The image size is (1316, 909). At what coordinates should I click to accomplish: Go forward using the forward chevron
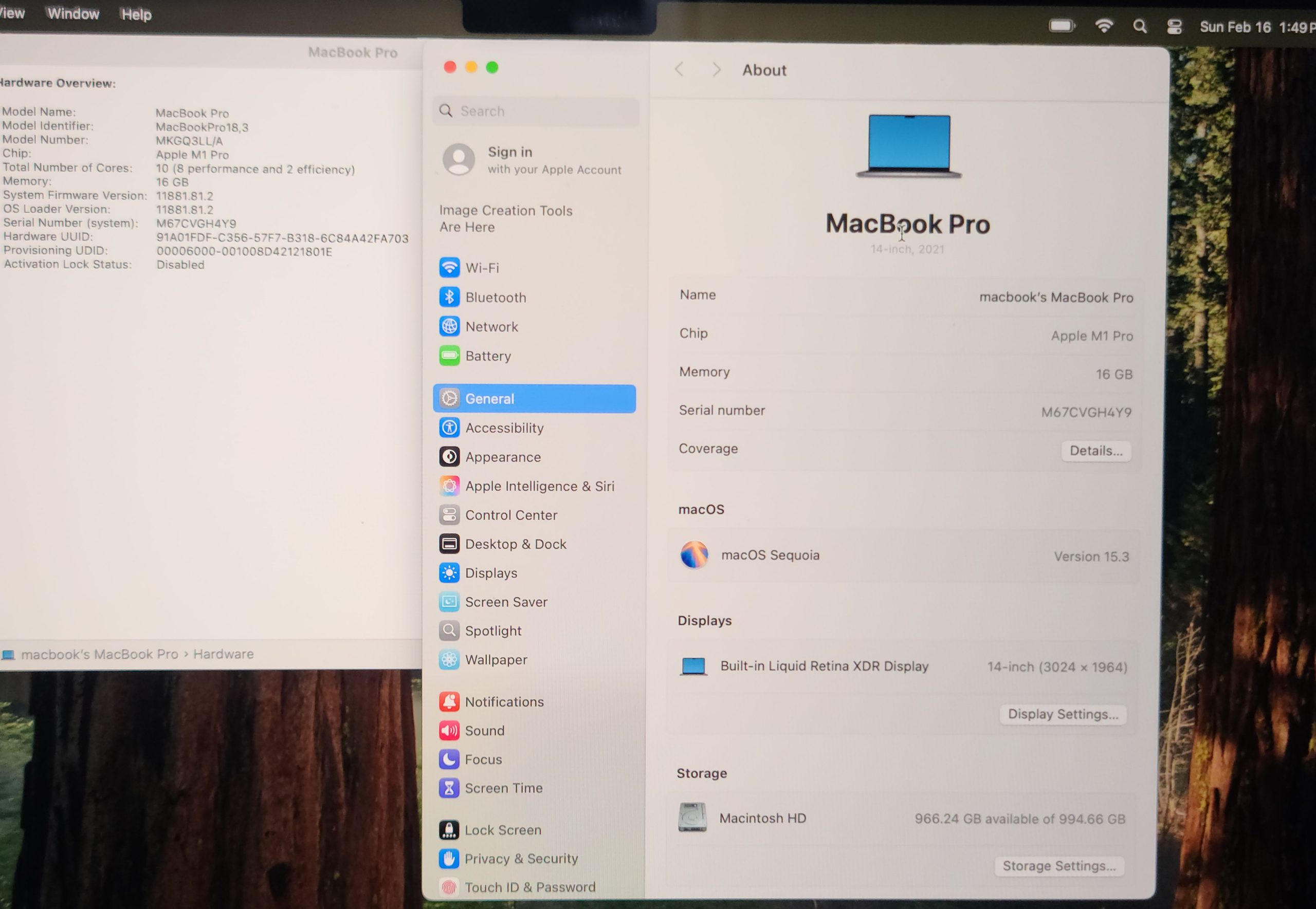pos(716,69)
